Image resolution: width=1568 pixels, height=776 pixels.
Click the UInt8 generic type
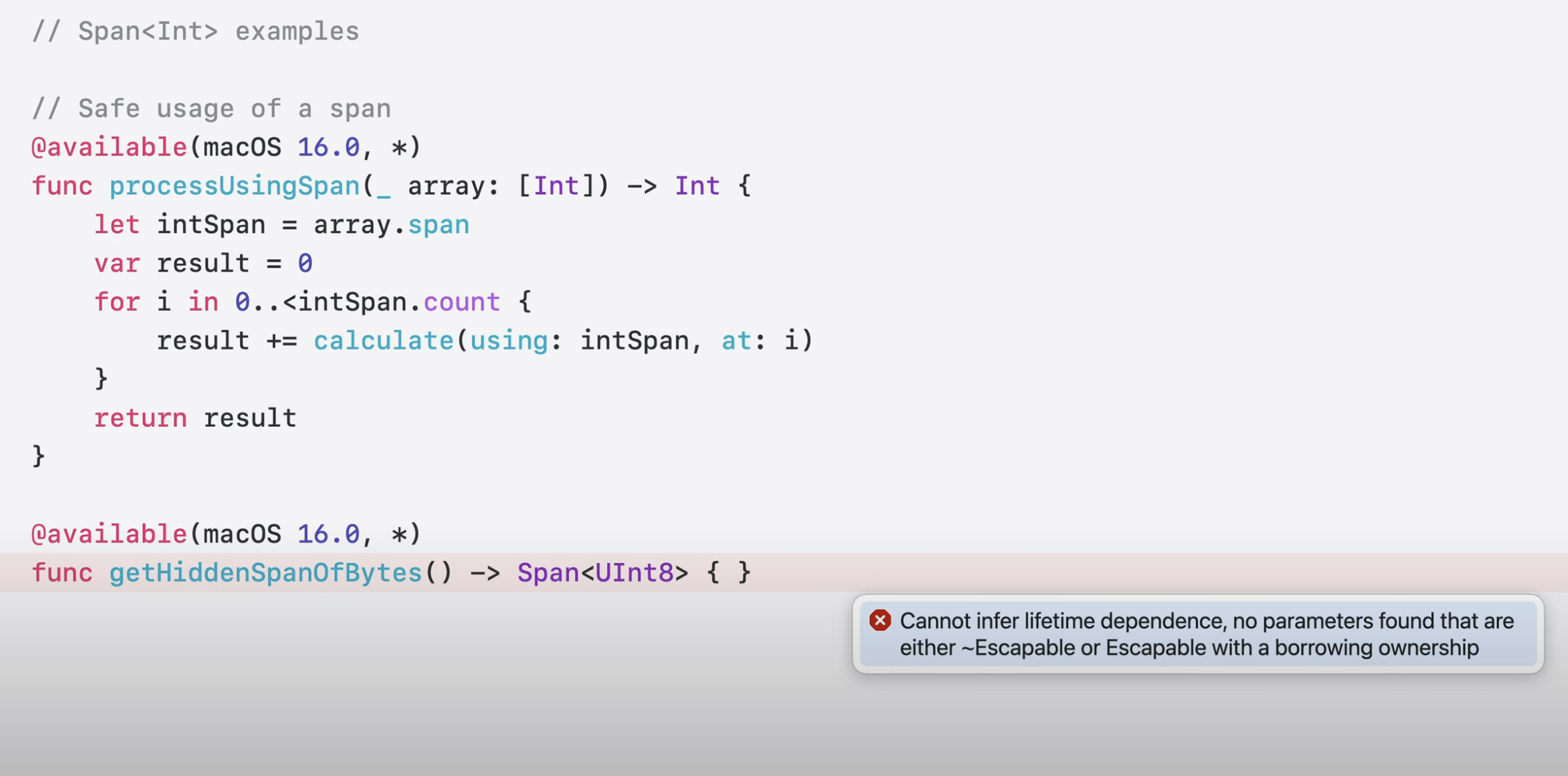pyautogui.click(x=634, y=573)
